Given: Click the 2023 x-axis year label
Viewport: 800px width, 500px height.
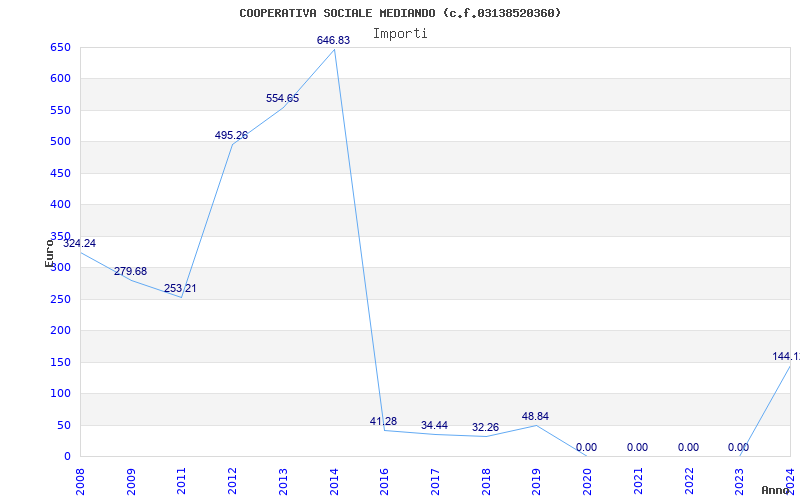Looking at the screenshot, I should tap(739, 480).
